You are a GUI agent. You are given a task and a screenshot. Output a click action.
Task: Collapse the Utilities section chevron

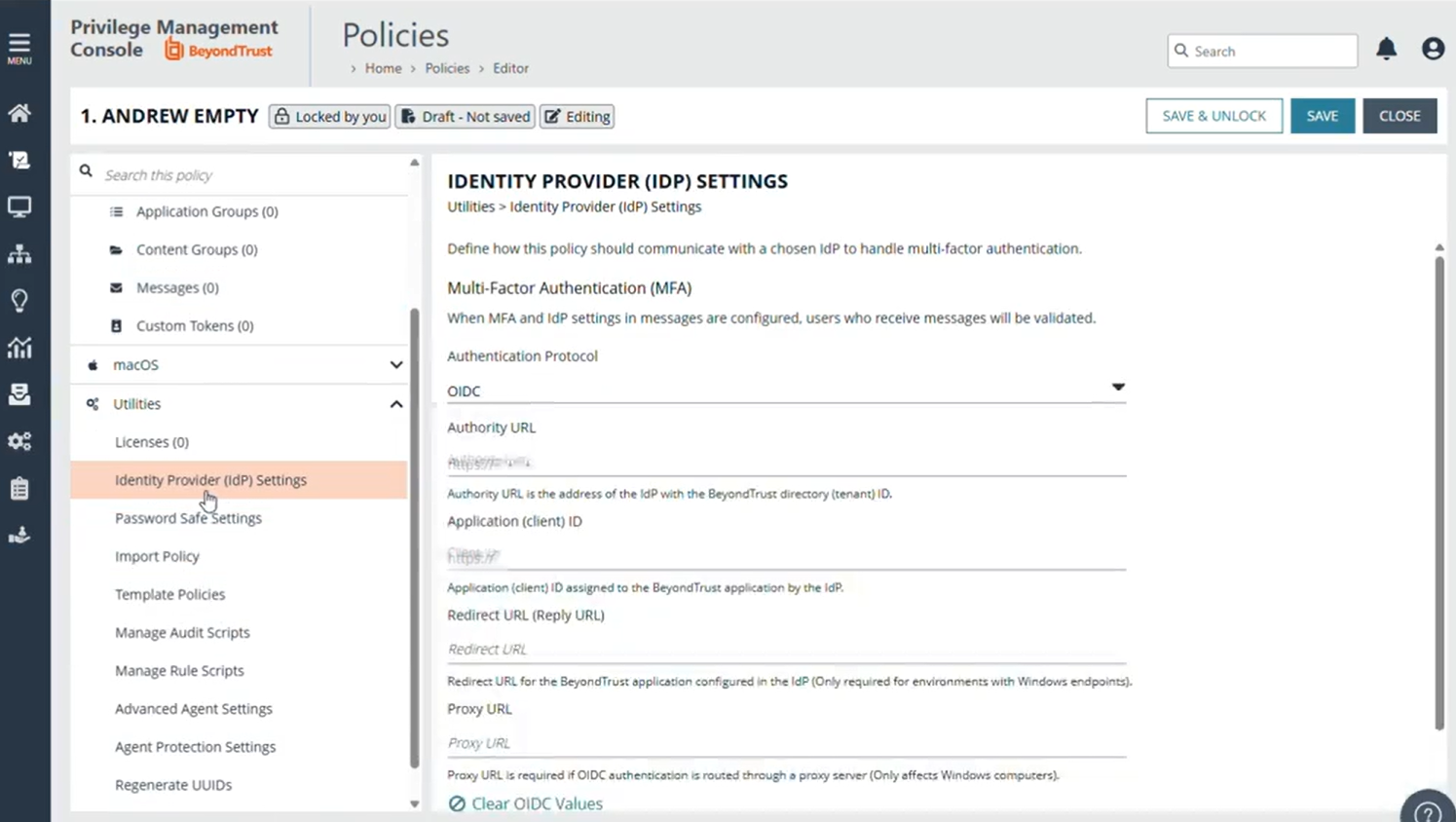click(x=396, y=403)
